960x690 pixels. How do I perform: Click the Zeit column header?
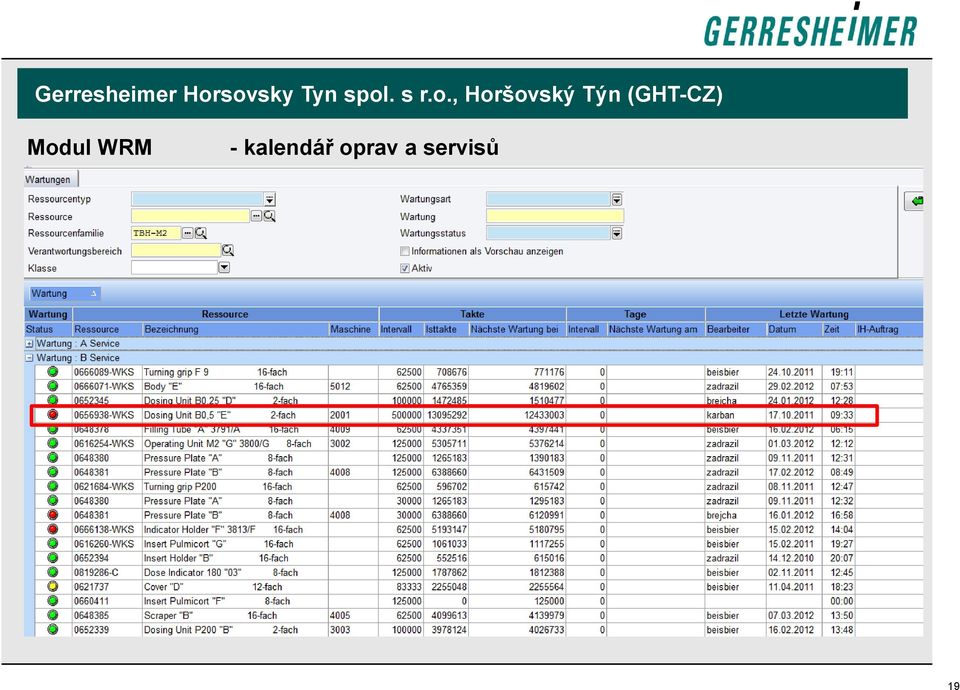(x=839, y=329)
